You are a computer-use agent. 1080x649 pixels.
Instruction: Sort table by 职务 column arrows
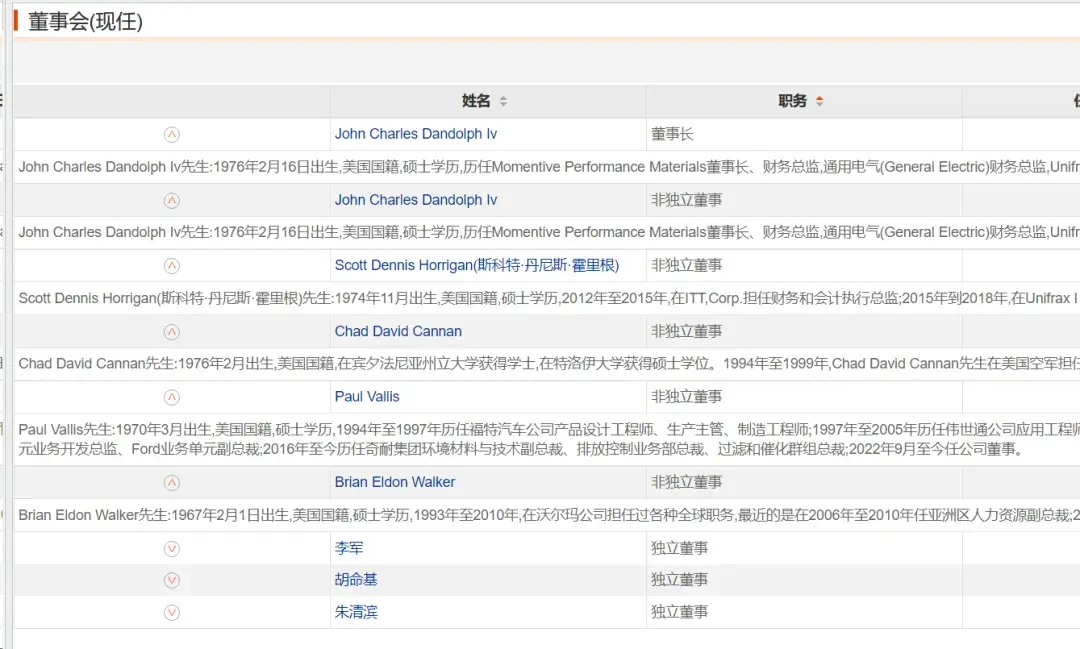819,101
